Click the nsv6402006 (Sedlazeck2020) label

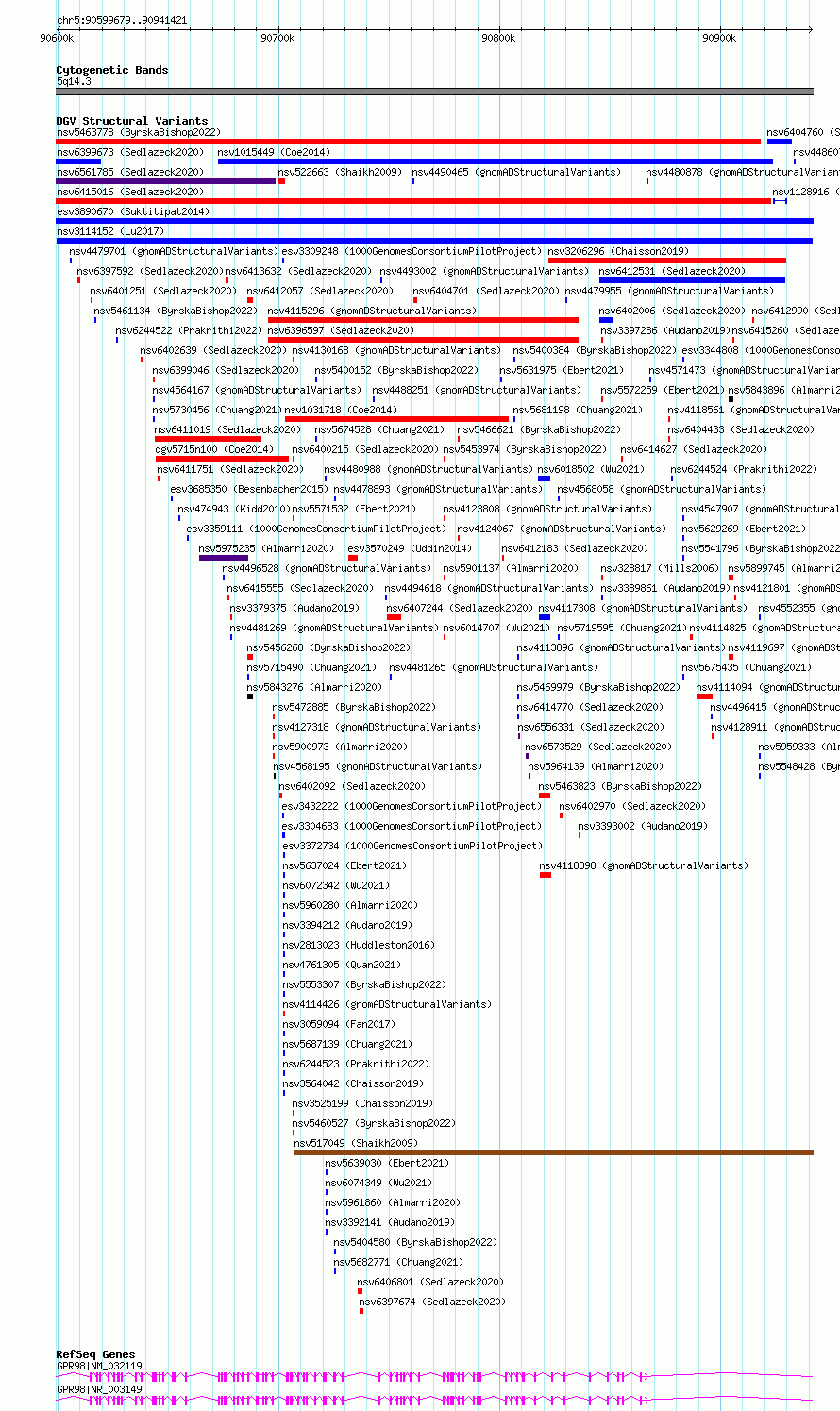pyautogui.click(x=672, y=311)
